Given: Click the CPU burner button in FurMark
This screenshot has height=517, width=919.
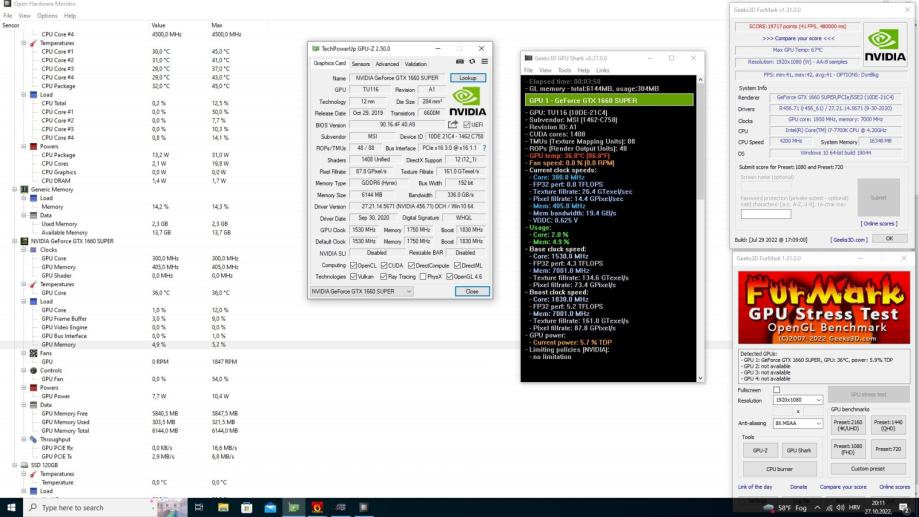Looking at the screenshot, I should coord(780,469).
